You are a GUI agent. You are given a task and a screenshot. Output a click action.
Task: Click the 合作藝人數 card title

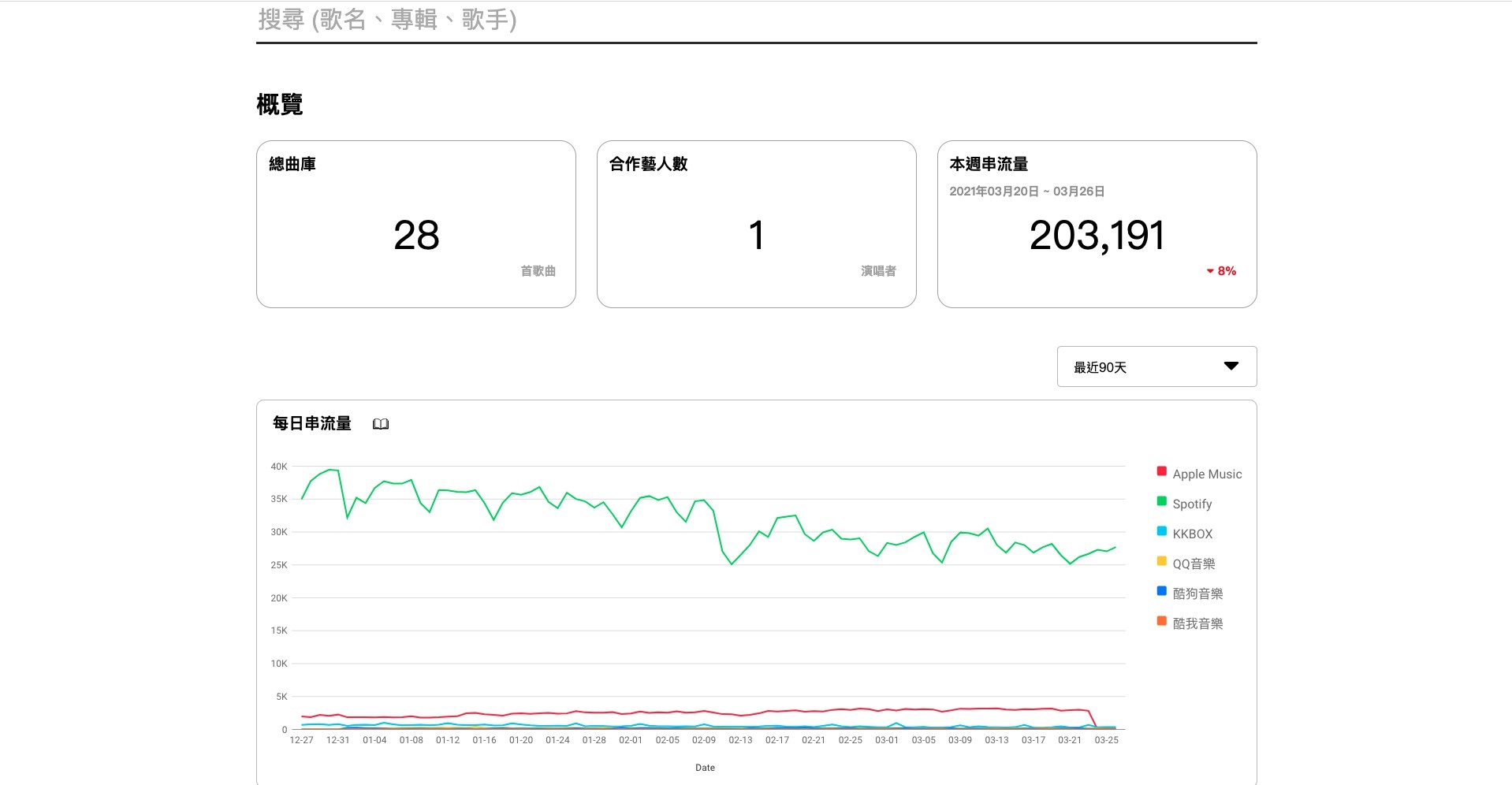click(x=649, y=164)
